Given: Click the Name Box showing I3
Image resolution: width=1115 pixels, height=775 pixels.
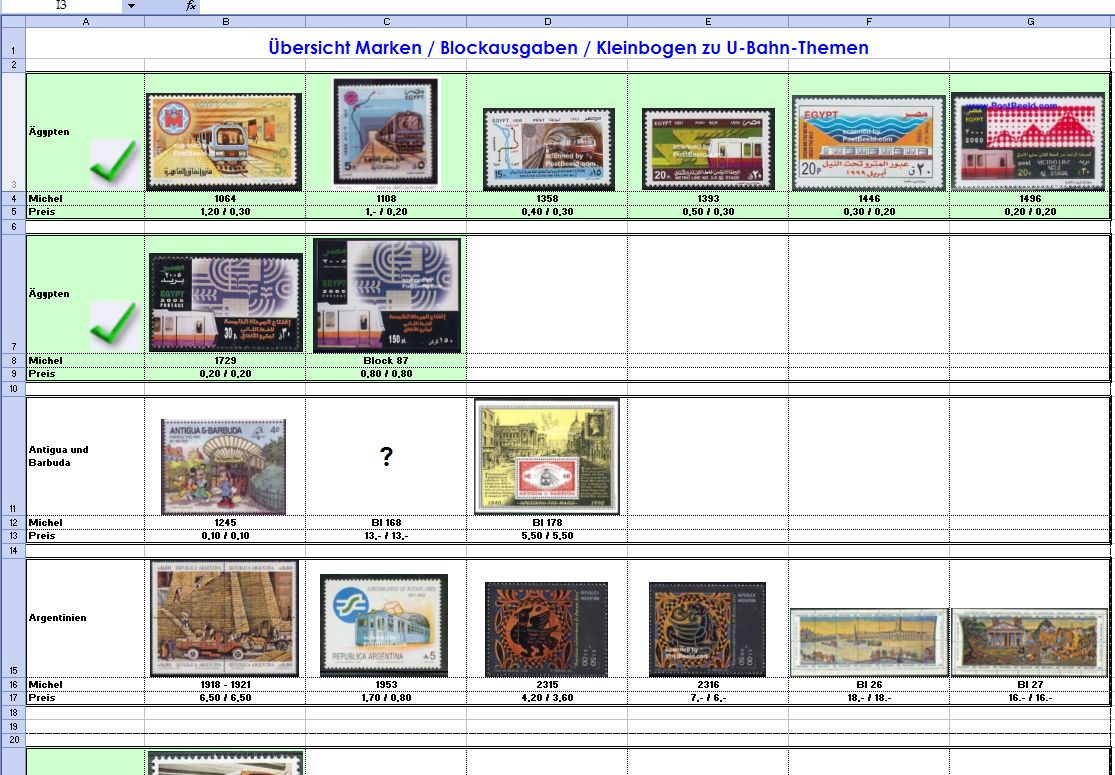Looking at the screenshot, I should pyautogui.click(x=60, y=6).
